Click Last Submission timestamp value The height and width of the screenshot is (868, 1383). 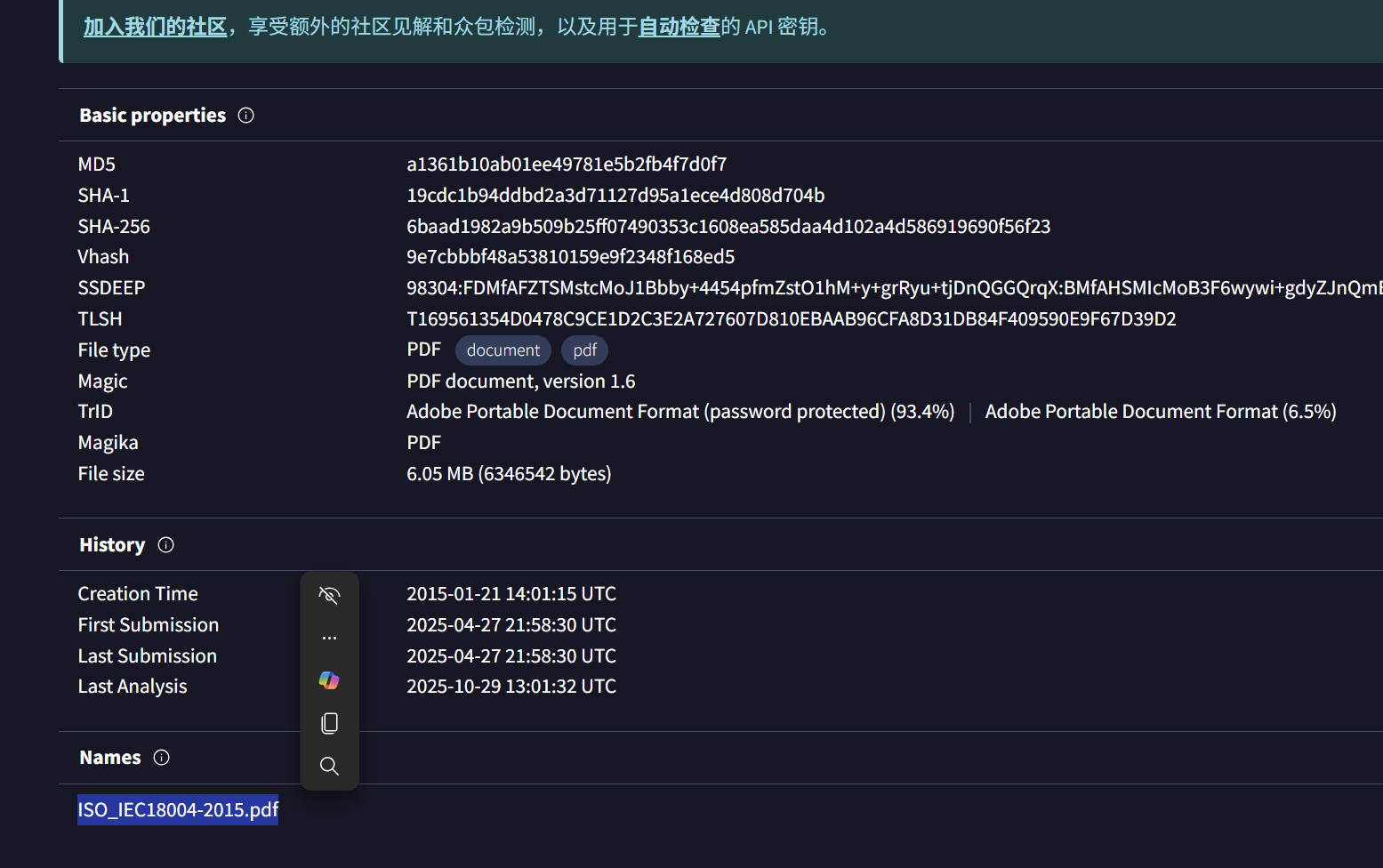511,656
